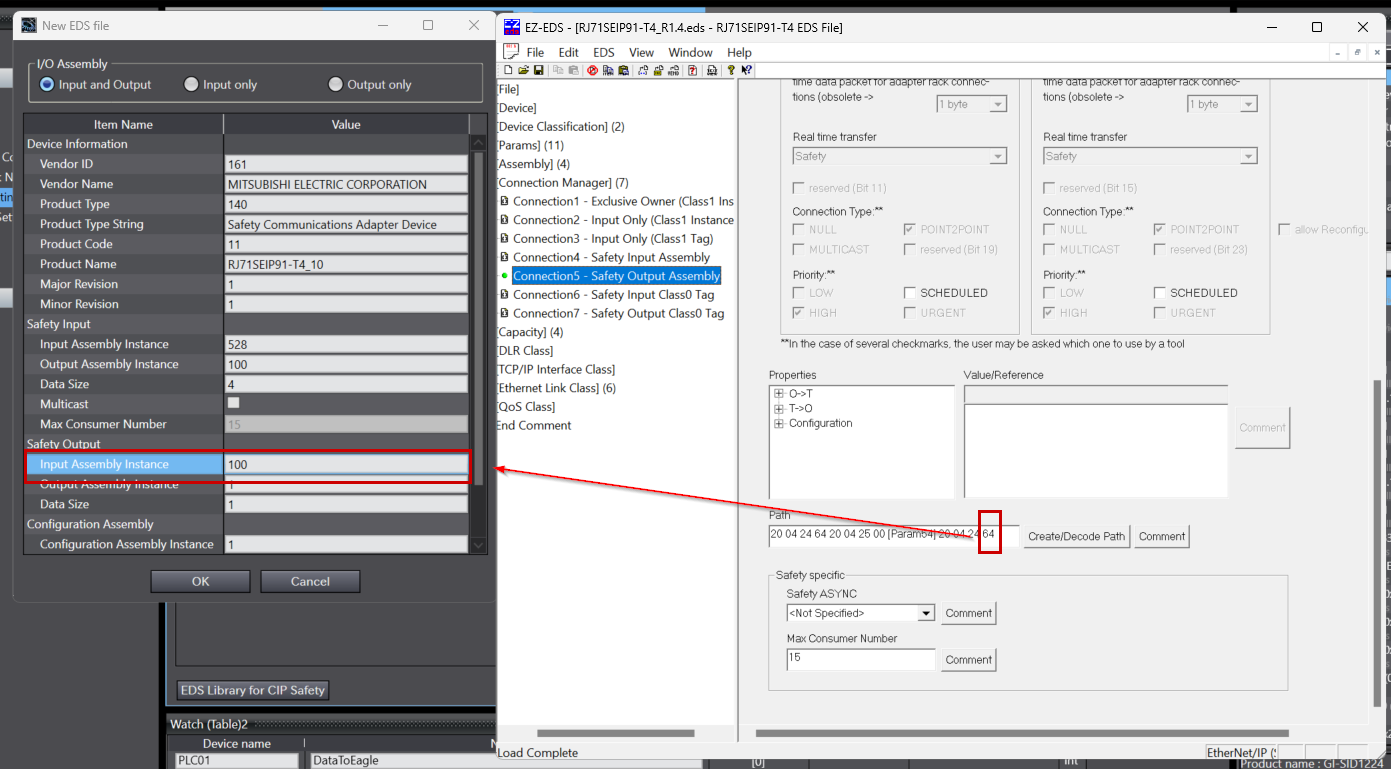Open Real time transfer dropdown above reserved (Bit 15)
Image resolution: width=1391 pixels, height=769 pixels.
(x=1248, y=156)
